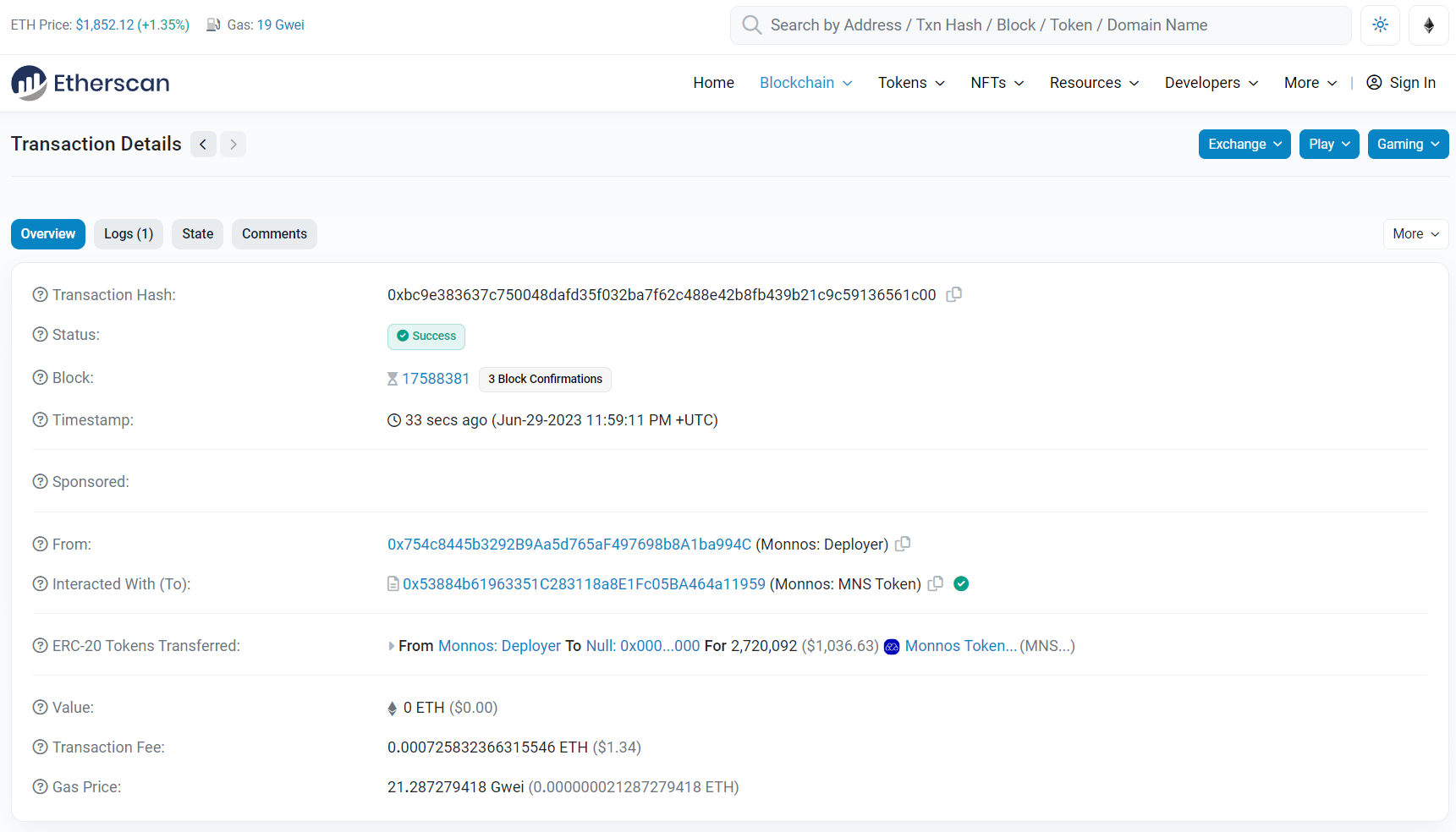
Task: Click help icon next to Status
Action: click(40, 334)
